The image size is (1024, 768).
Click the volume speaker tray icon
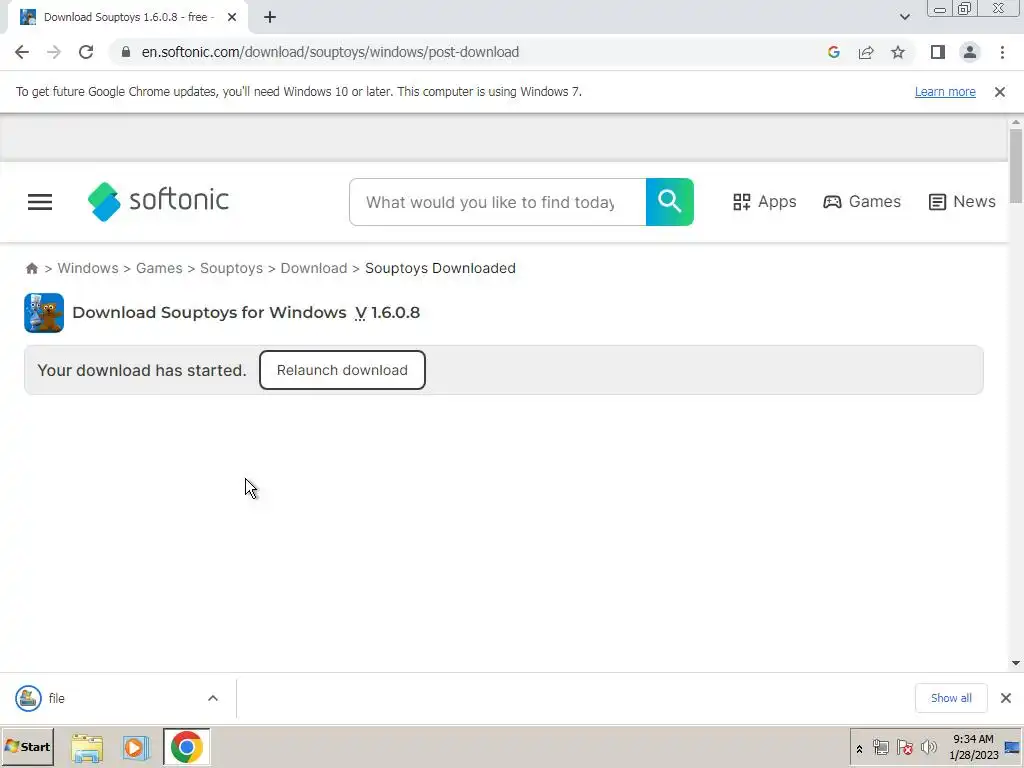[928, 747]
